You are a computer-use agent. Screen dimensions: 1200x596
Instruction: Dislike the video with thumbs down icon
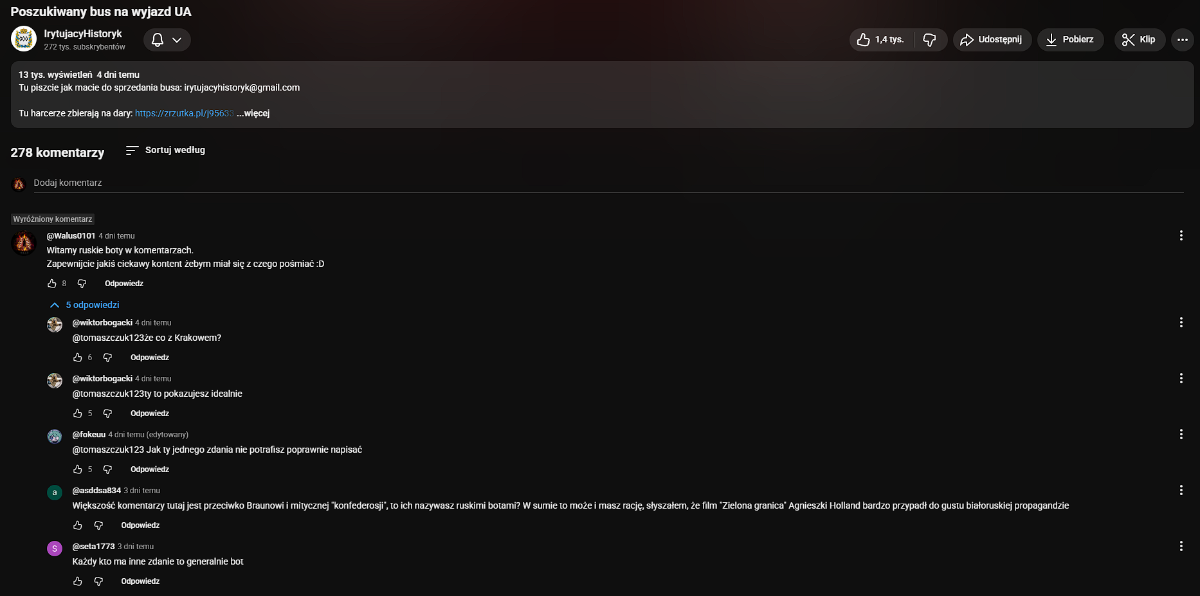tap(929, 40)
